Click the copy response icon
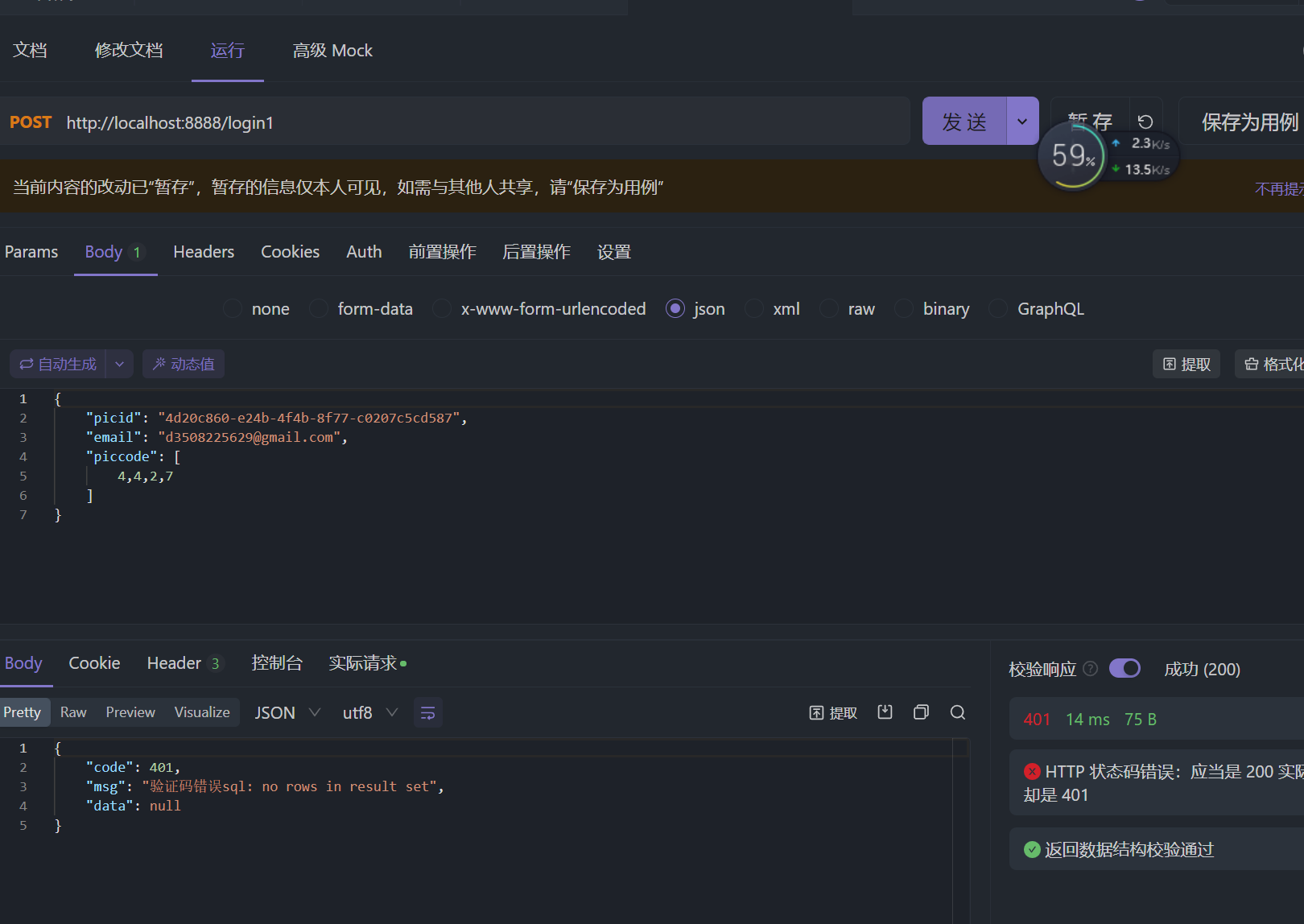The image size is (1304, 924). (x=921, y=712)
